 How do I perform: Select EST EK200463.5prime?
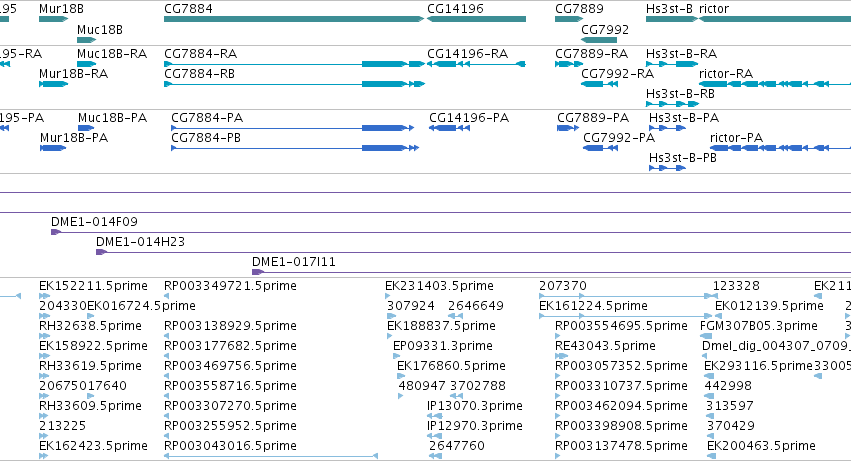(761, 446)
